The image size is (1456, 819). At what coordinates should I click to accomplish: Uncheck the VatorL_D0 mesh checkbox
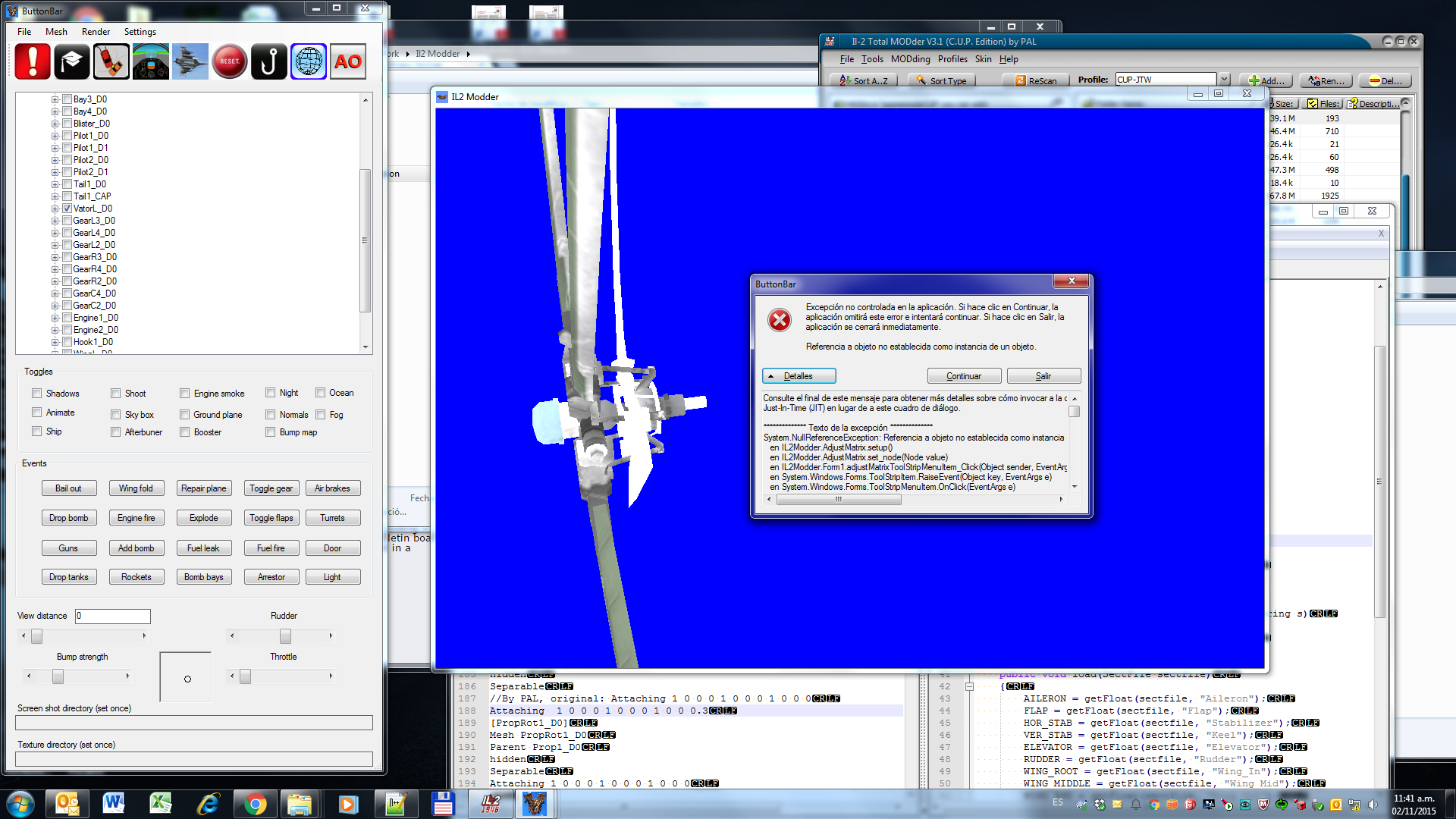coord(67,209)
